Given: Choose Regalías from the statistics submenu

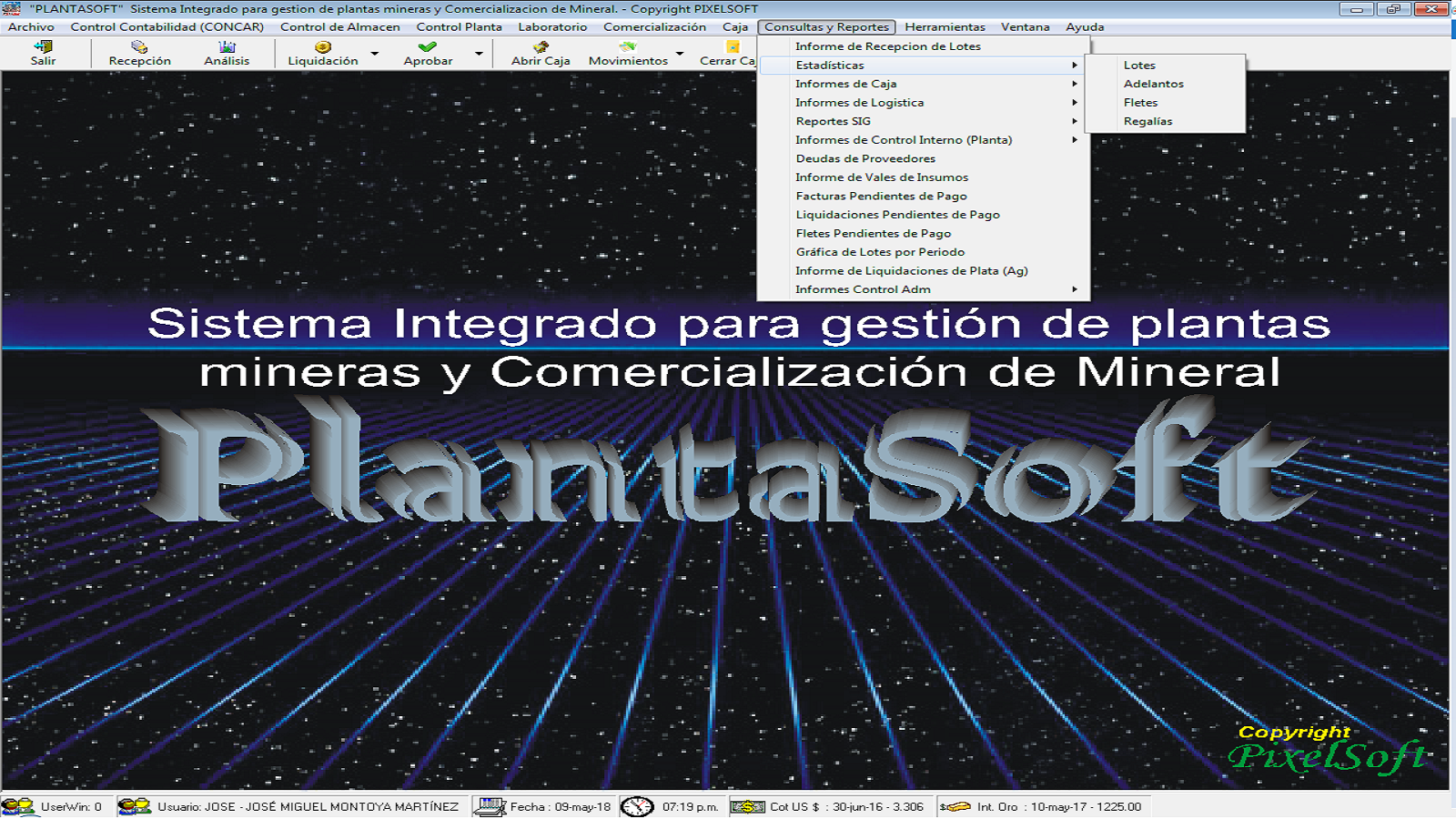Looking at the screenshot, I should pos(1148,121).
